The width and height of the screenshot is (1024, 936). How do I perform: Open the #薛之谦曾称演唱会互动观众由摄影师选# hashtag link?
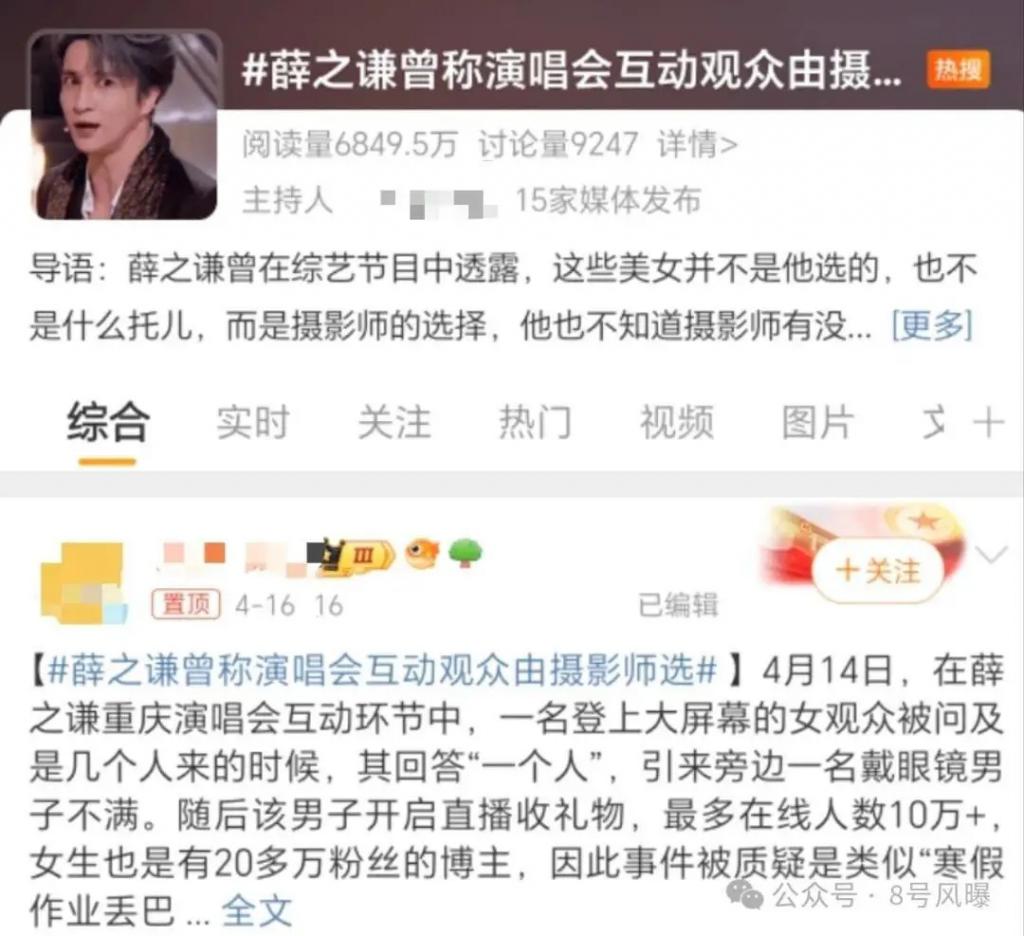click(383, 671)
